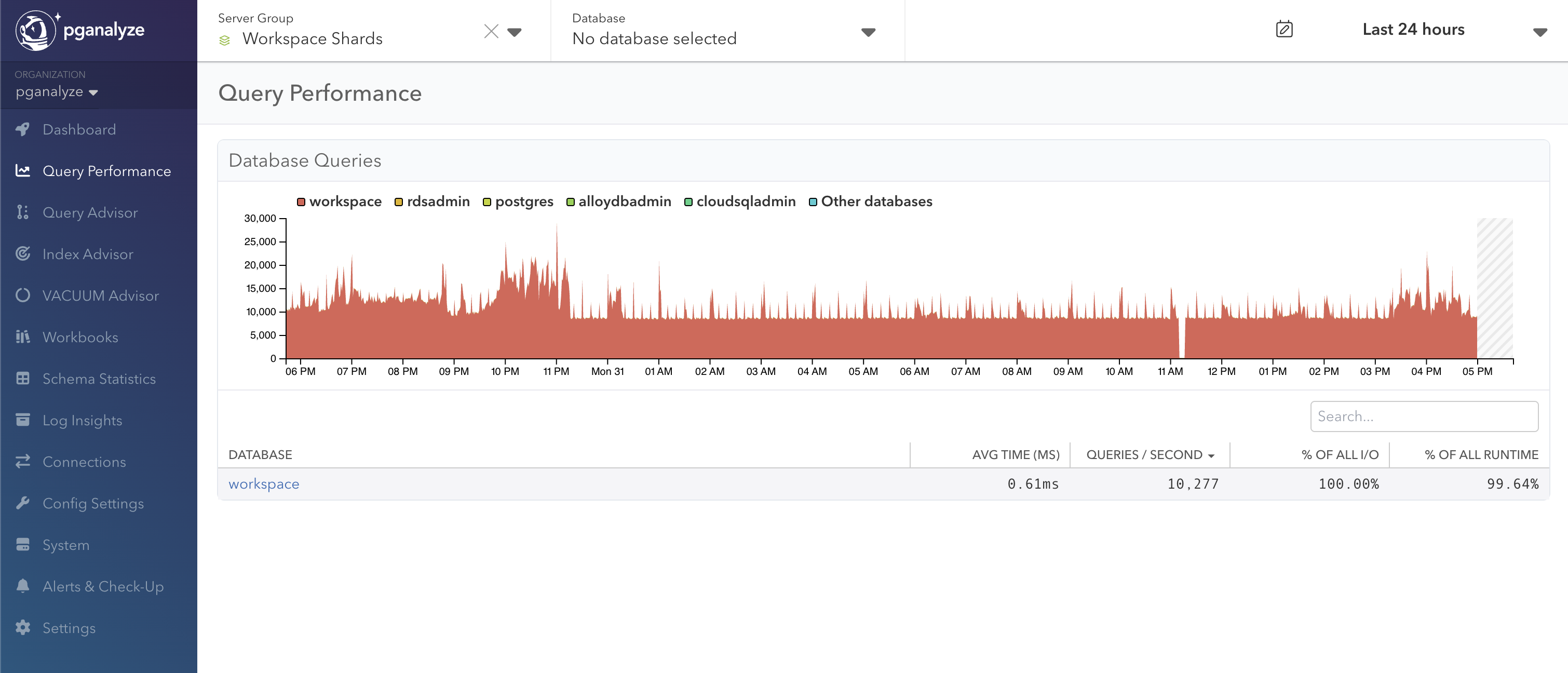Click the Workbooks books icon
This screenshot has height=673, width=1568.
(x=22, y=336)
